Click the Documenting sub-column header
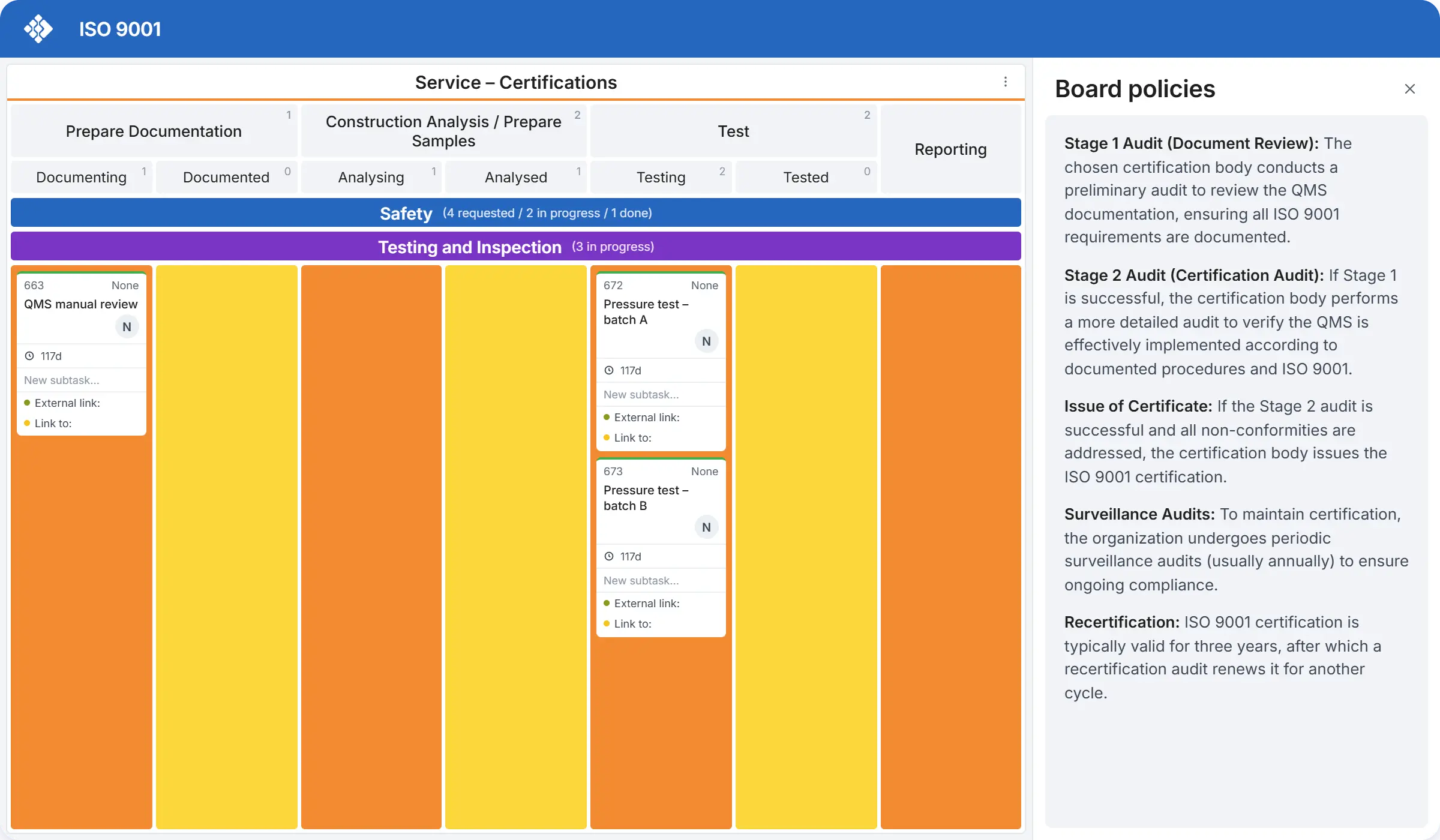 click(x=82, y=177)
